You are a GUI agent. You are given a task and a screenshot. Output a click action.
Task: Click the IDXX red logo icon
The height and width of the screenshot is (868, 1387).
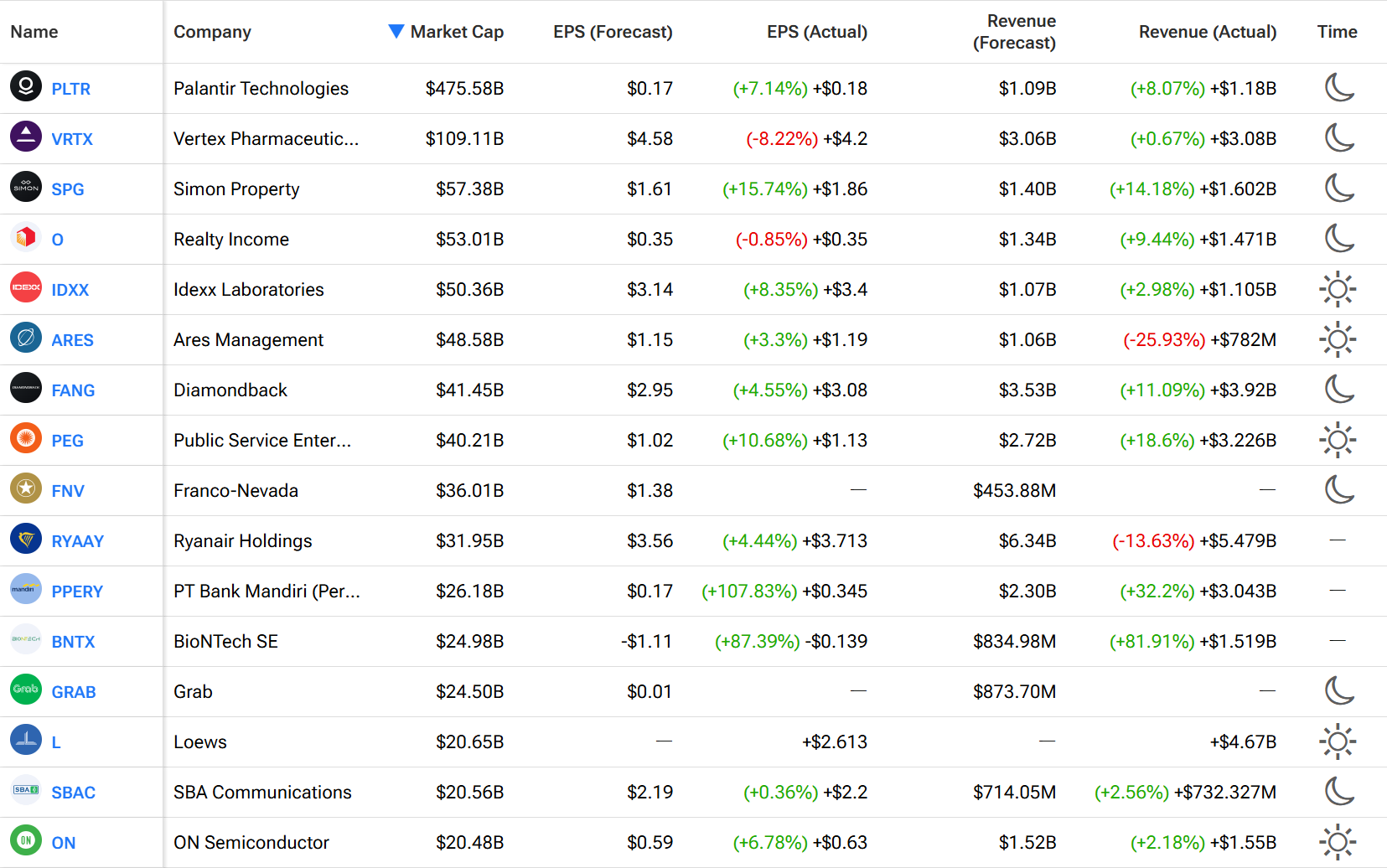coord(26,287)
